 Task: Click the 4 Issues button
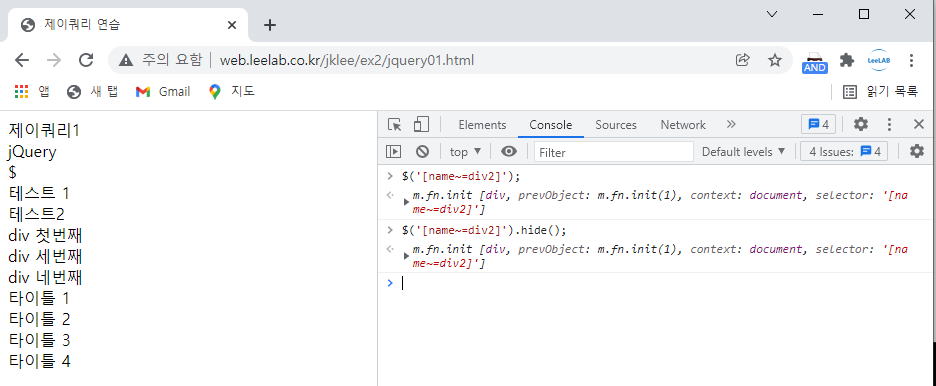(844, 152)
